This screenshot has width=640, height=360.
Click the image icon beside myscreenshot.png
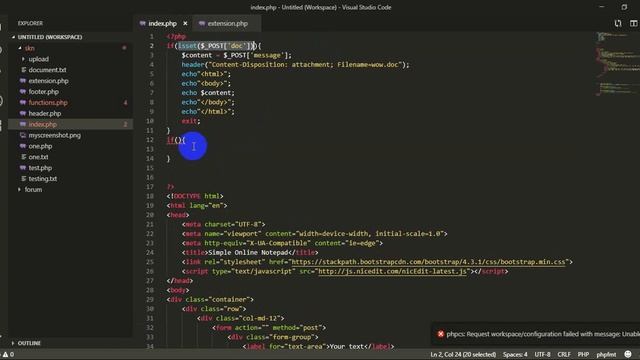pyautogui.click(x=23, y=135)
